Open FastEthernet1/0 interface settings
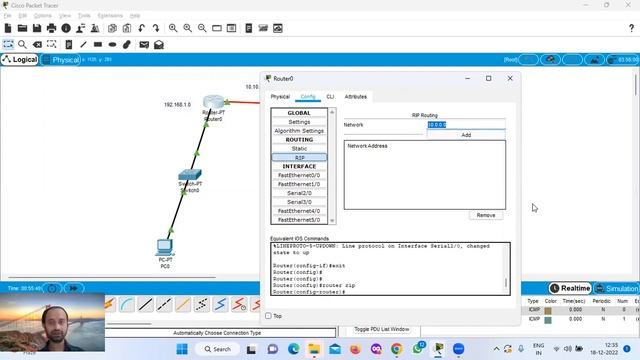The height and width of the screenshot is (360, 640). 299,184
